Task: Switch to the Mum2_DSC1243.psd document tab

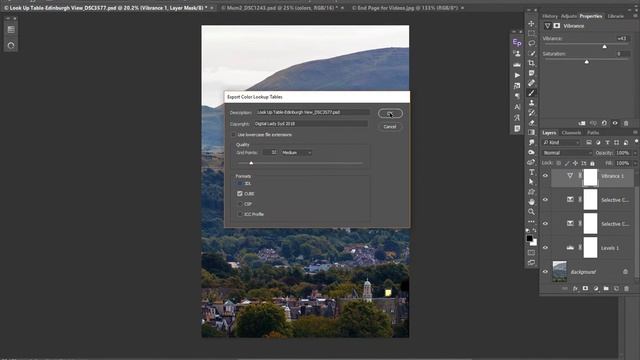Action: [280, 8]
